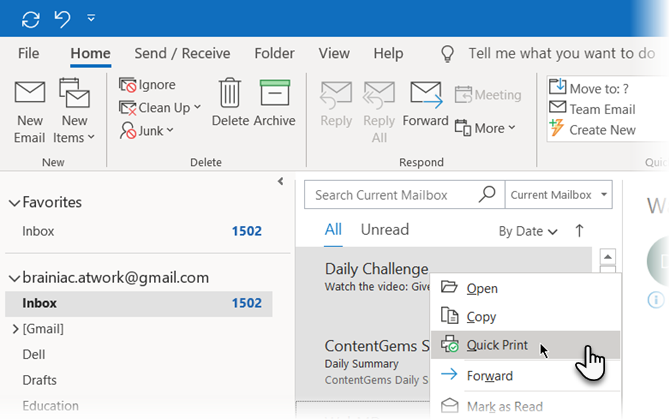
Task: Choose Mark as Read in context menu
Action: tap(526, 406)
